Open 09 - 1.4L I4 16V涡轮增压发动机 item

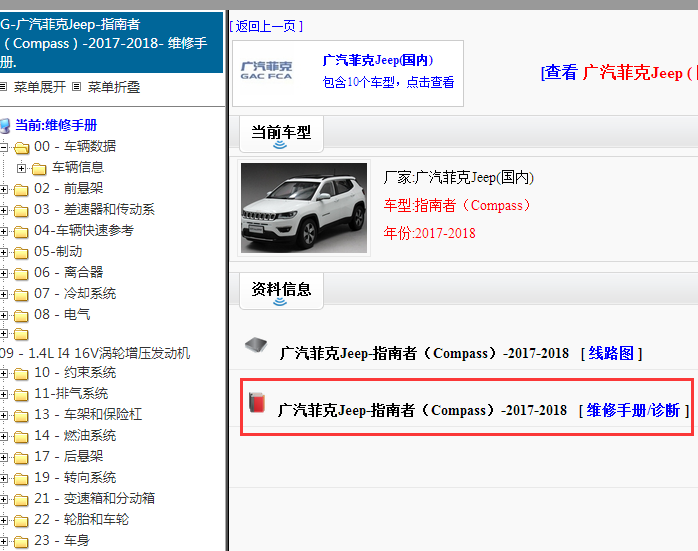[95, 353]
